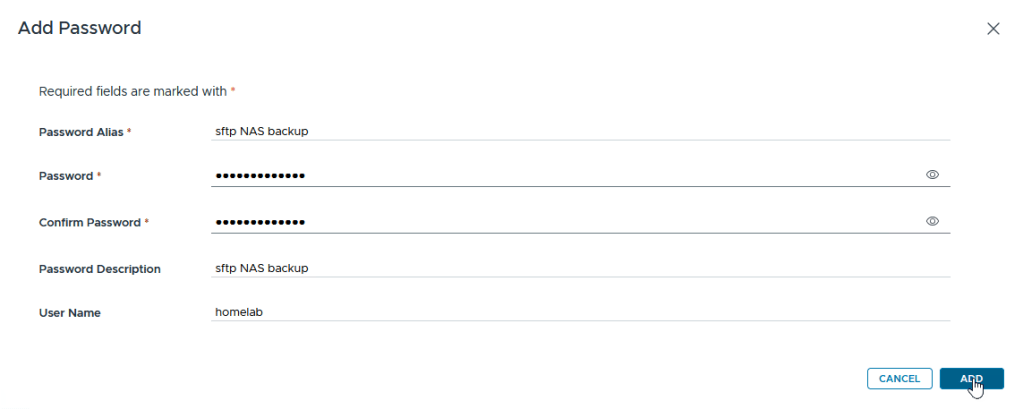Click the Password label text
Screen dimensions: 1023x409
pos(65,176)
